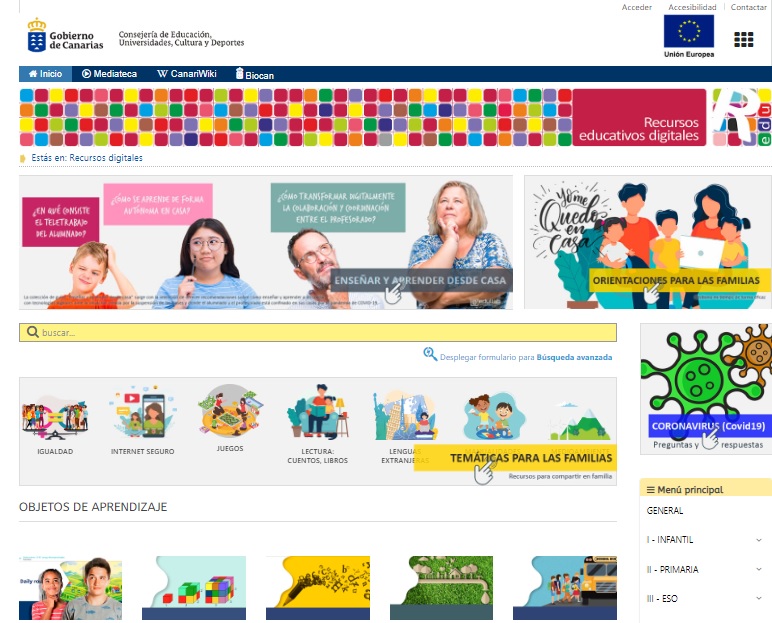Expand the III - ESO menu chevron
772x623 pixels.
(759, 599)
